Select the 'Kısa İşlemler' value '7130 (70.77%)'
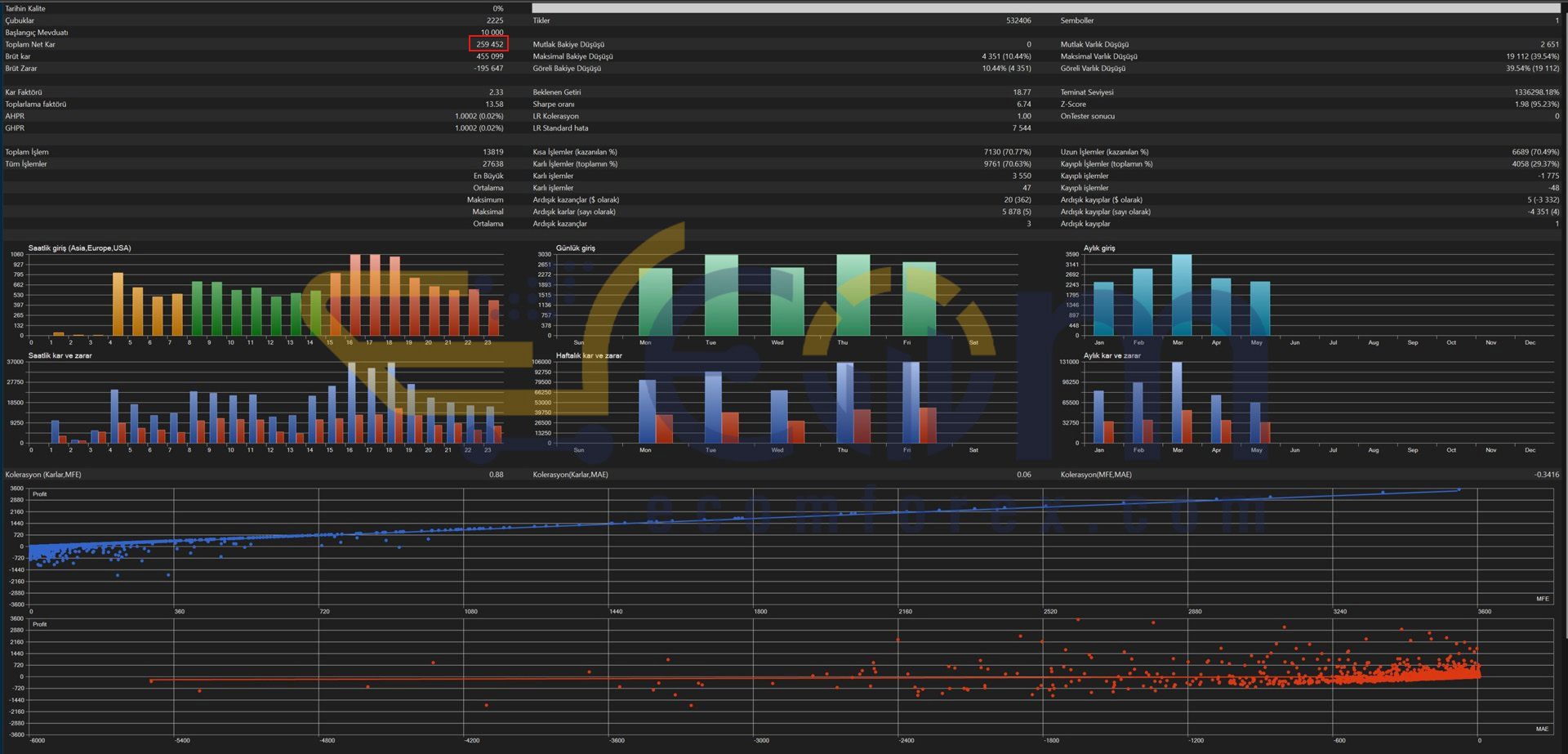 1007,152
